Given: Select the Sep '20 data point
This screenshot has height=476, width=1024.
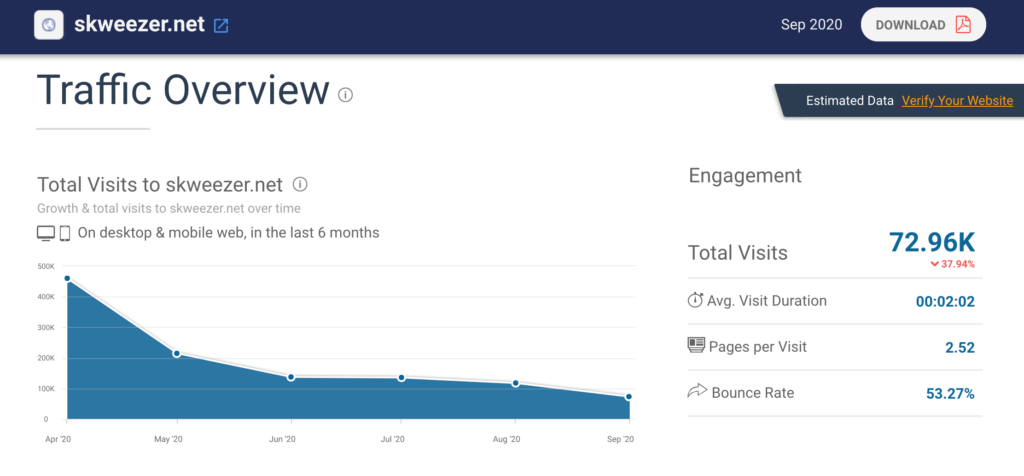Looking at the screenshot, I should coord(628,397).
